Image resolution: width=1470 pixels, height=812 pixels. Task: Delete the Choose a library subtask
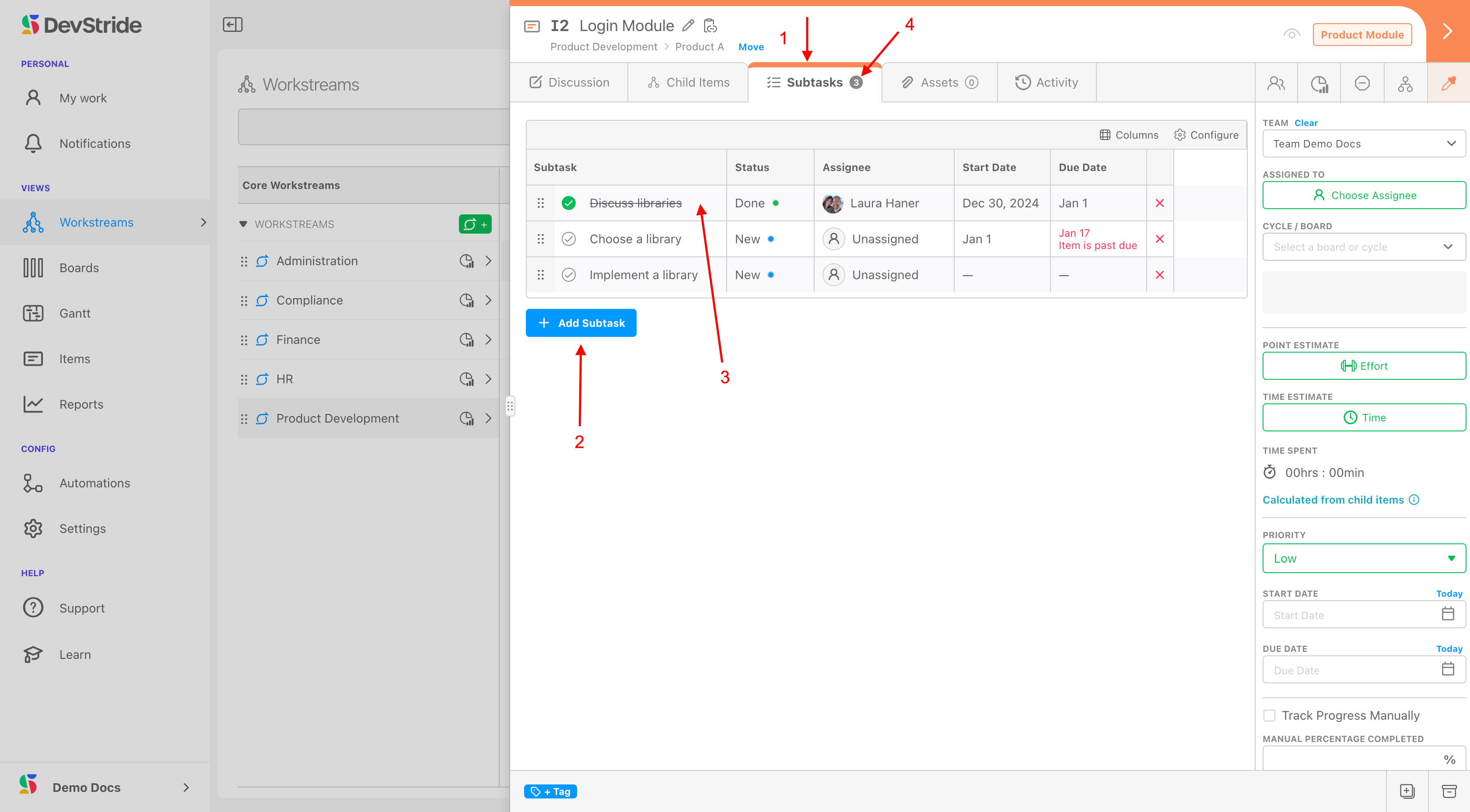tap(1159, 239)
